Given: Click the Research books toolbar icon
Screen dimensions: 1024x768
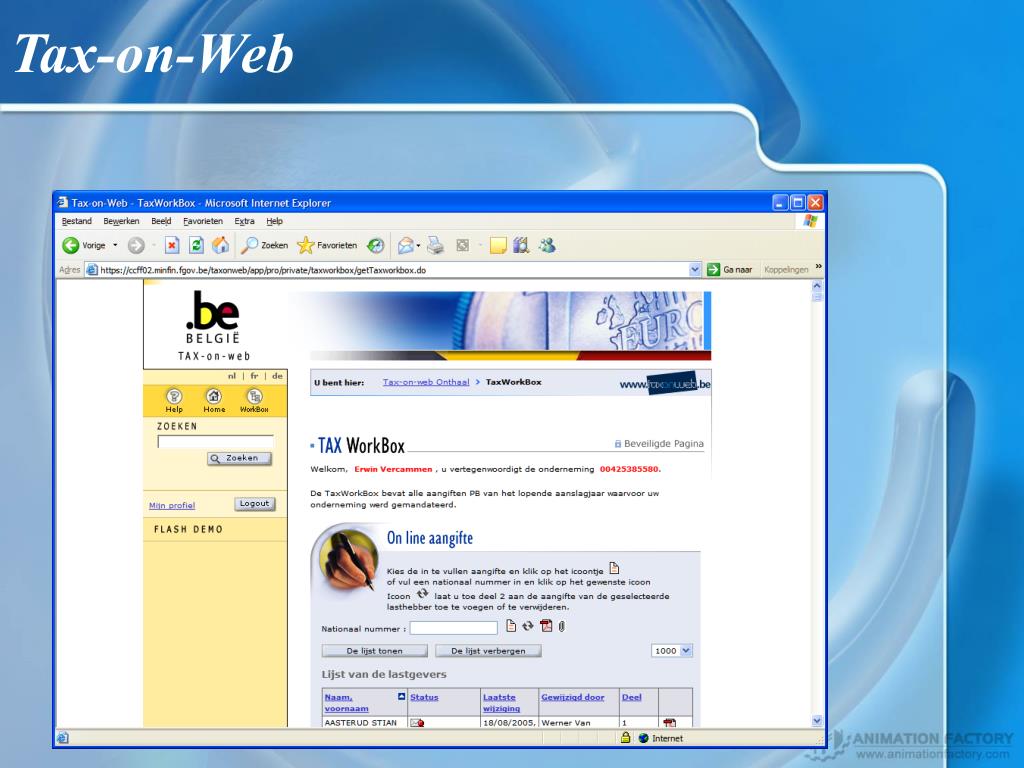Looking at the screenshot, I should [x=521, y=246].
